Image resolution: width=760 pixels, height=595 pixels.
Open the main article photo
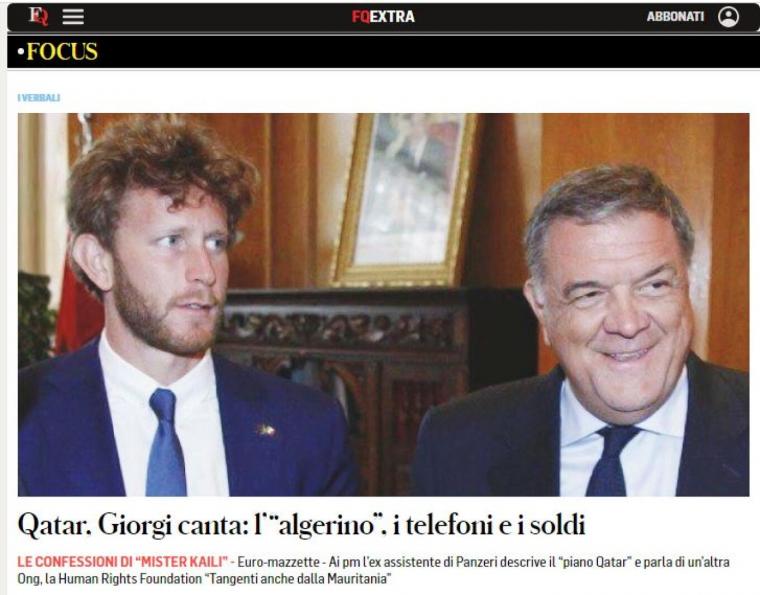coord(383,304)
